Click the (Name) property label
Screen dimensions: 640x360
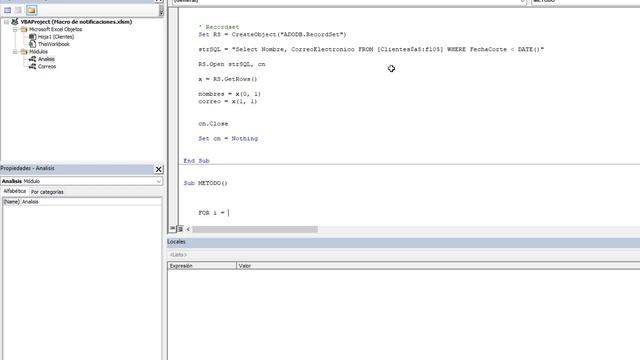click(11, 202)
